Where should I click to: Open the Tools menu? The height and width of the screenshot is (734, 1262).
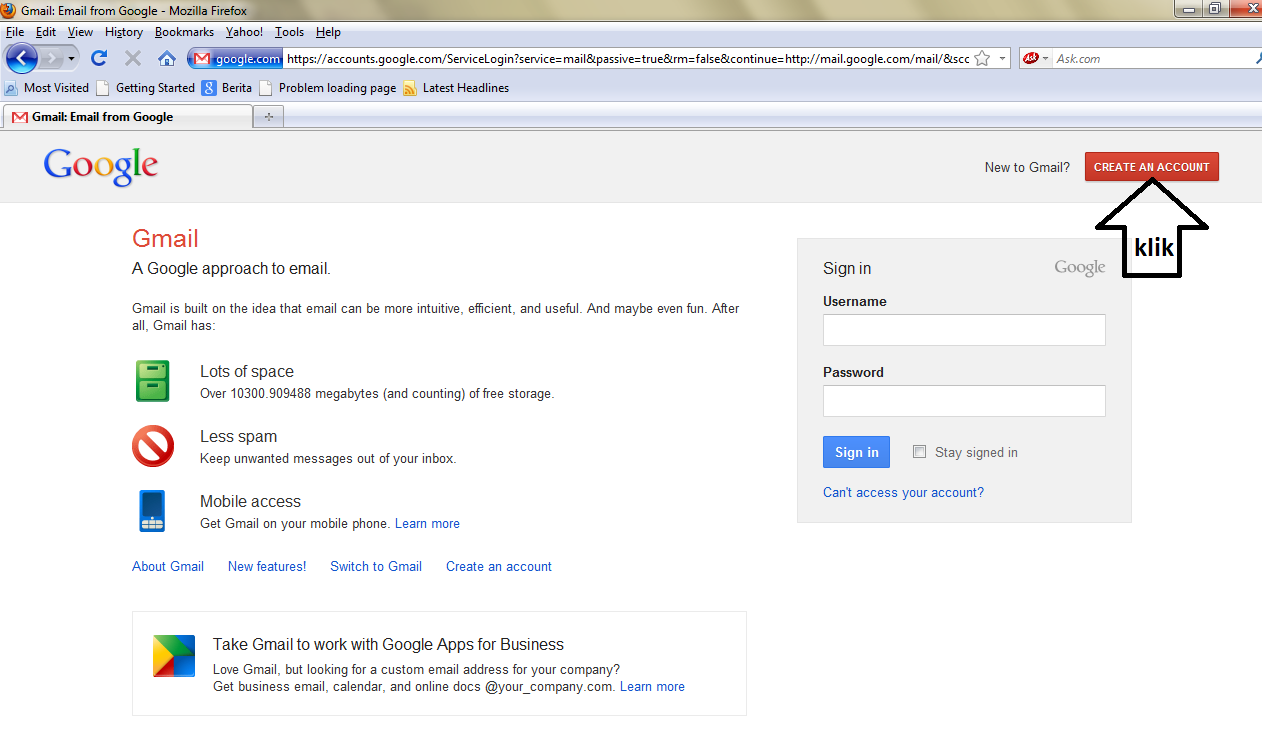pyautogui.click(x=289, y=32)
